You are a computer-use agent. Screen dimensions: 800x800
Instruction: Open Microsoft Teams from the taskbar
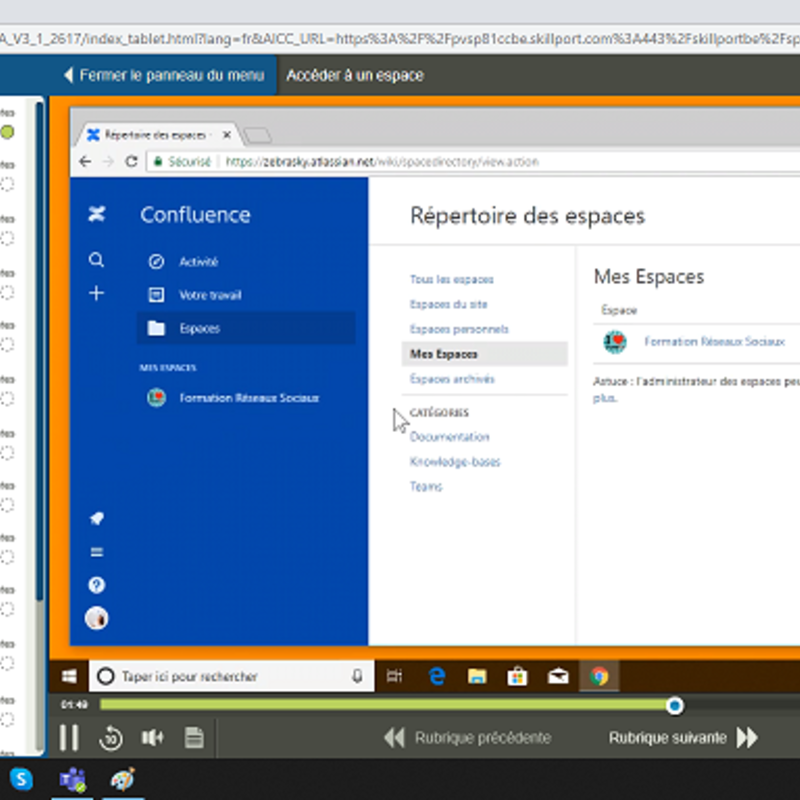72,780
